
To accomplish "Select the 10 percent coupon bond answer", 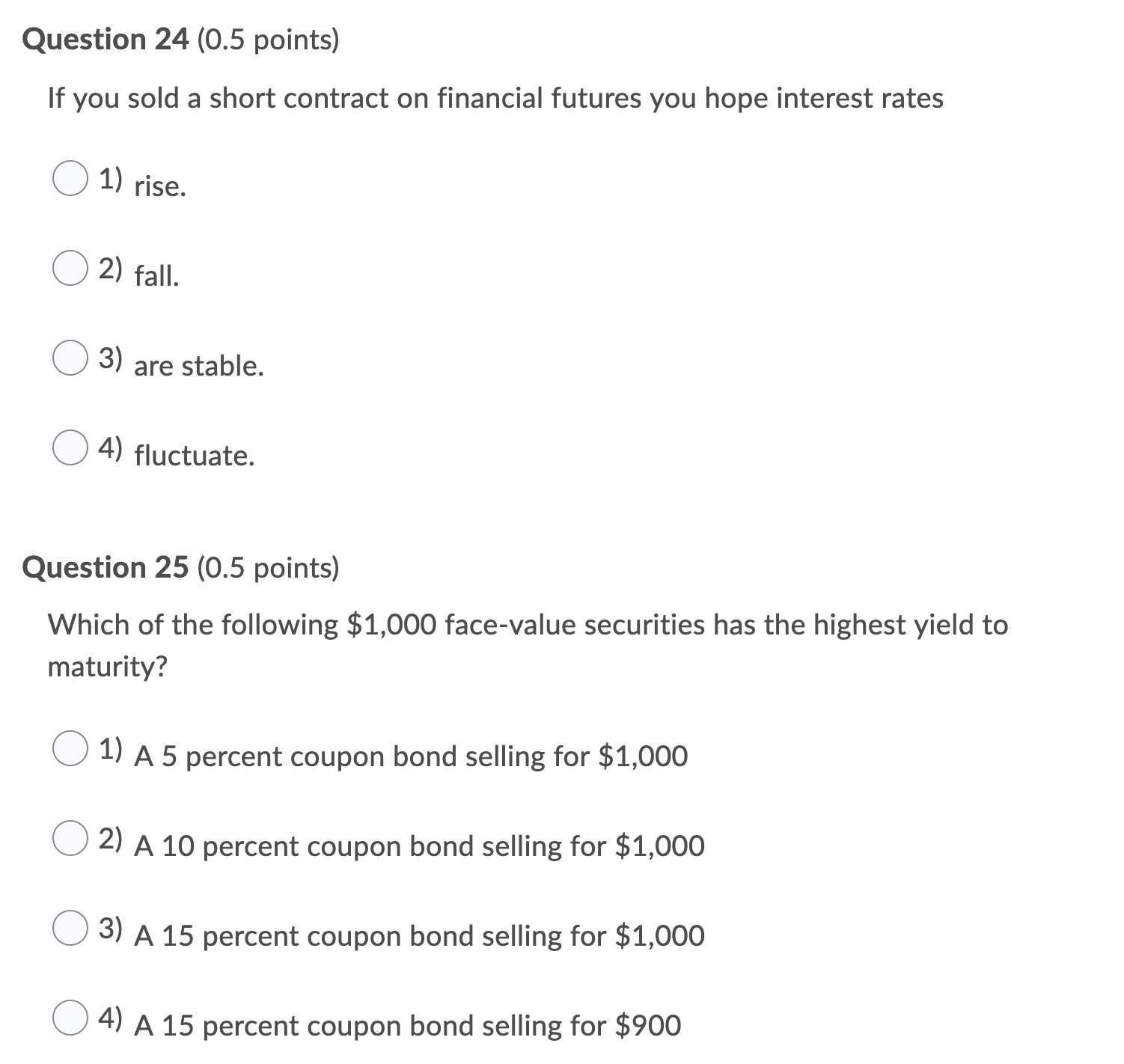I will point(71,838).
